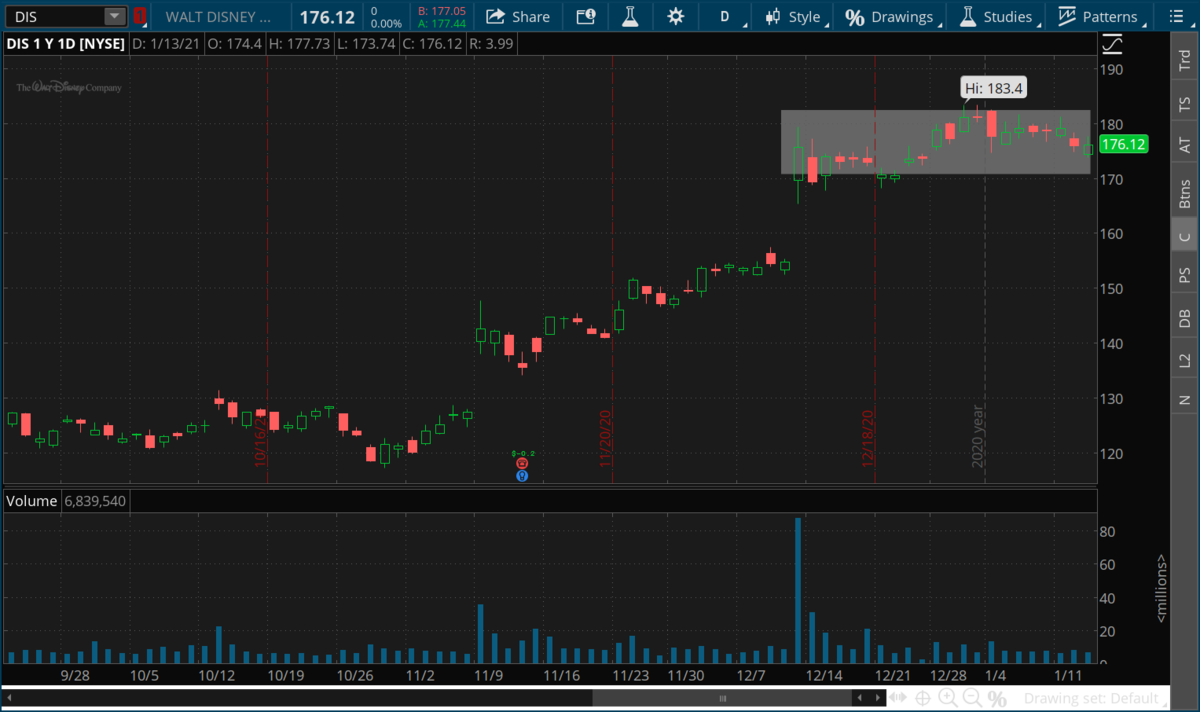The width and height of the screenshot is (1200, 712).
Task: Click the 11/20/20 expiration date marker
Action: coord(606,438)
